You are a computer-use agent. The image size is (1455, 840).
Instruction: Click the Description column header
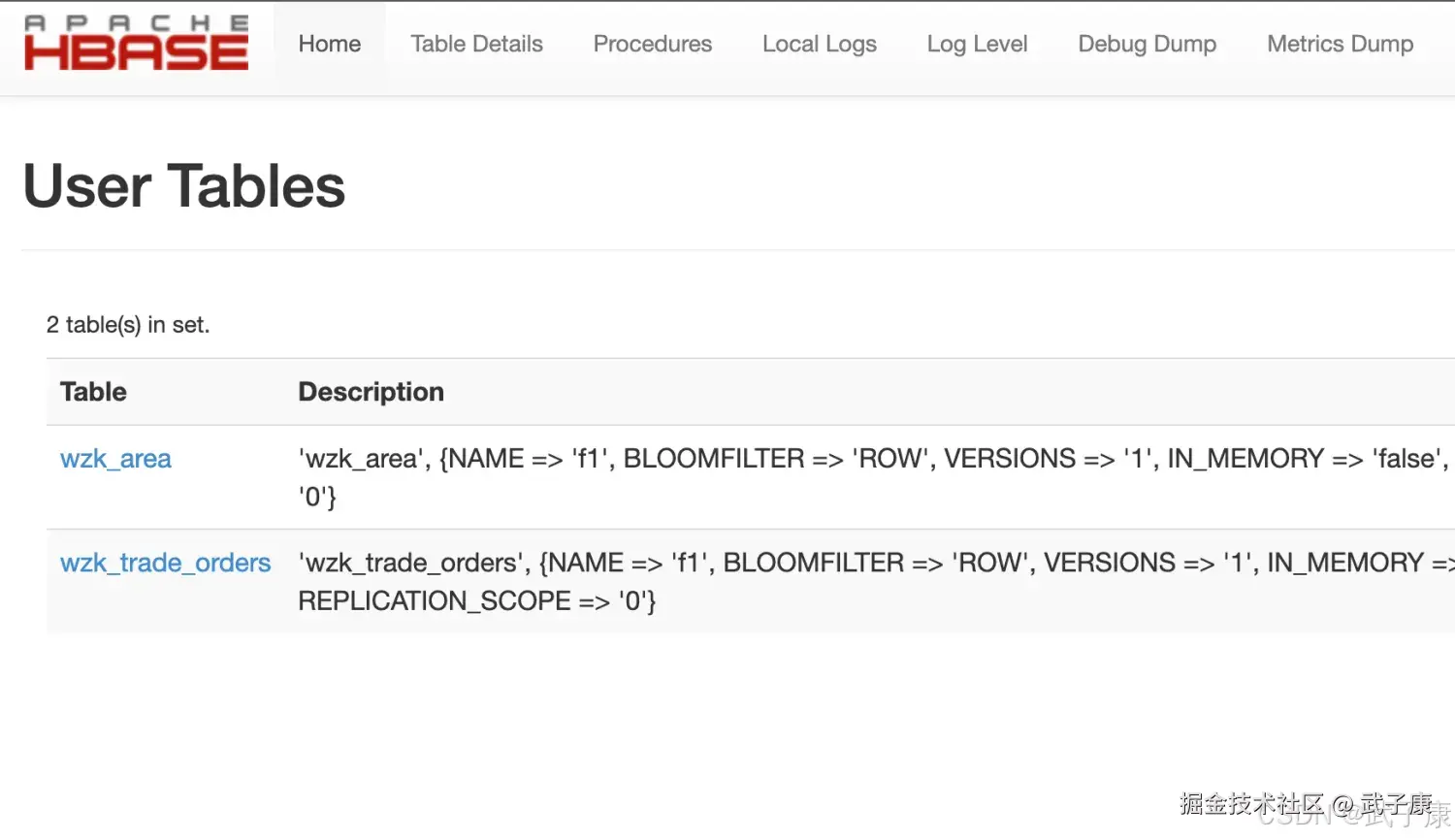tap(371, 392)
